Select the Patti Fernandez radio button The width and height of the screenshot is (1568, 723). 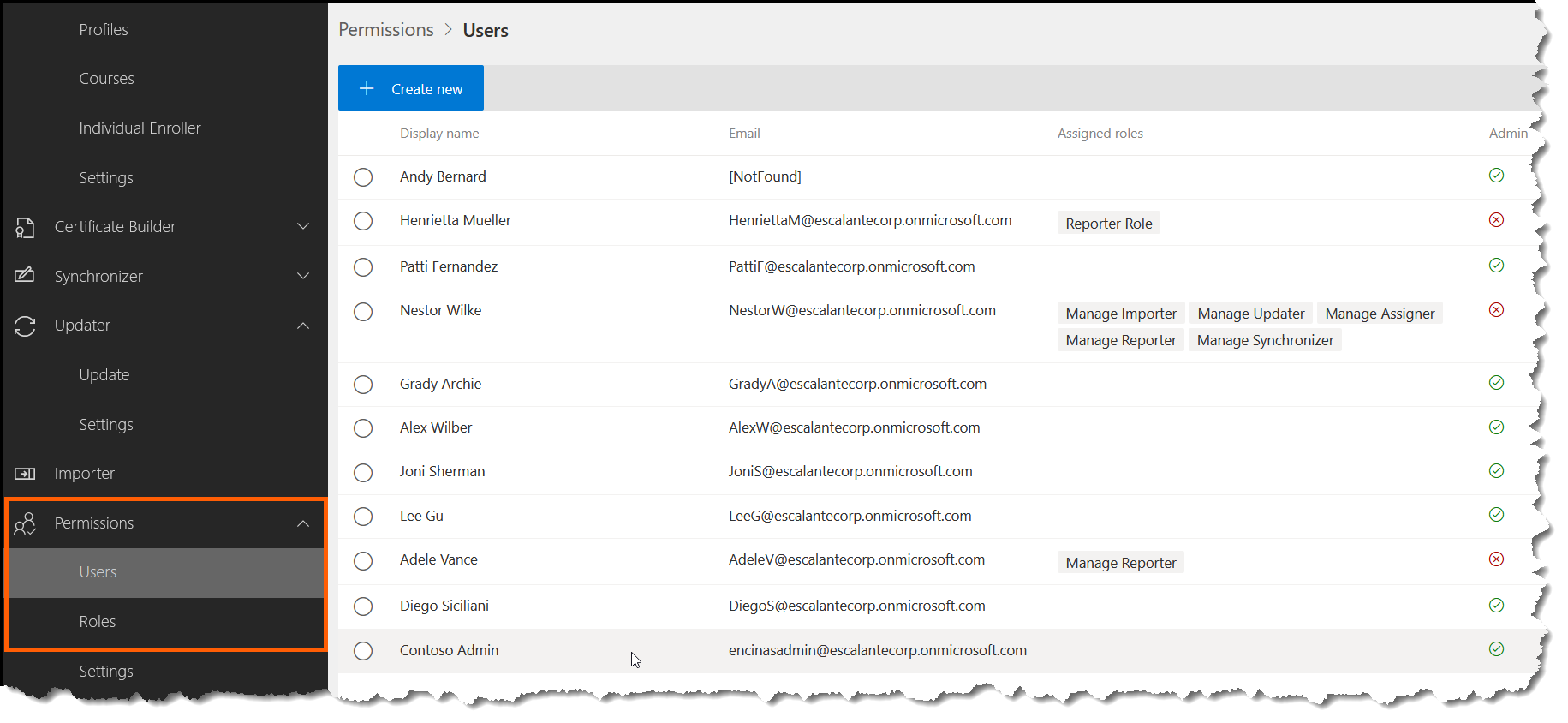(363, 267)
